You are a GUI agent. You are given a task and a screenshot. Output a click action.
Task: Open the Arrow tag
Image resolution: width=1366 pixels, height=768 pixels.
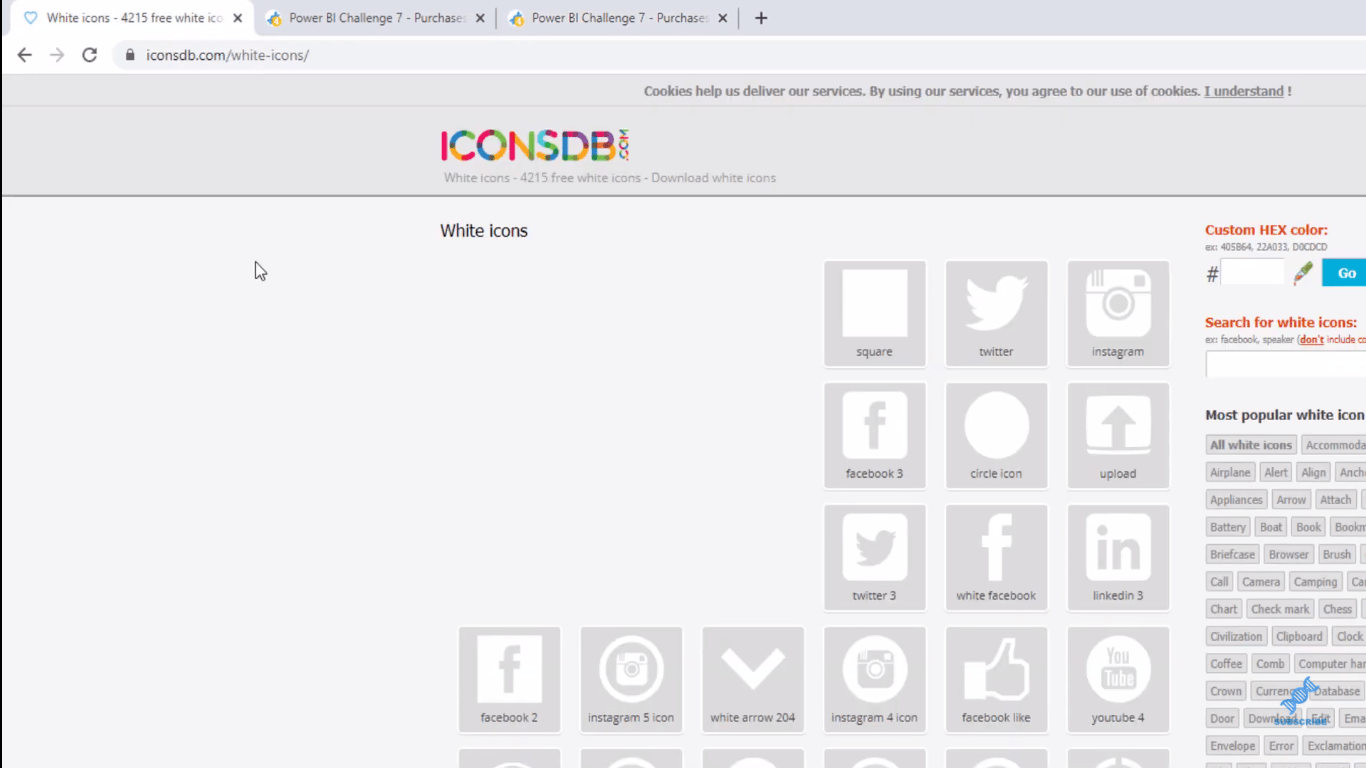1291,500
